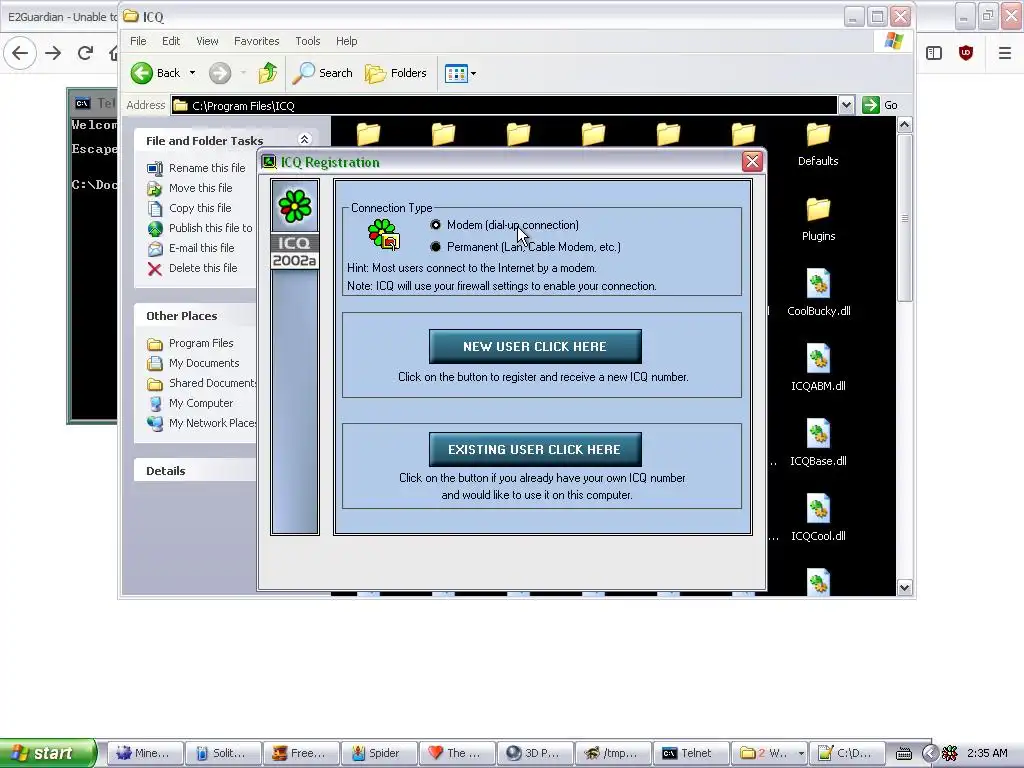
Task: Switch to the Telnet taskbar item
Action: (x=690, y=753)
